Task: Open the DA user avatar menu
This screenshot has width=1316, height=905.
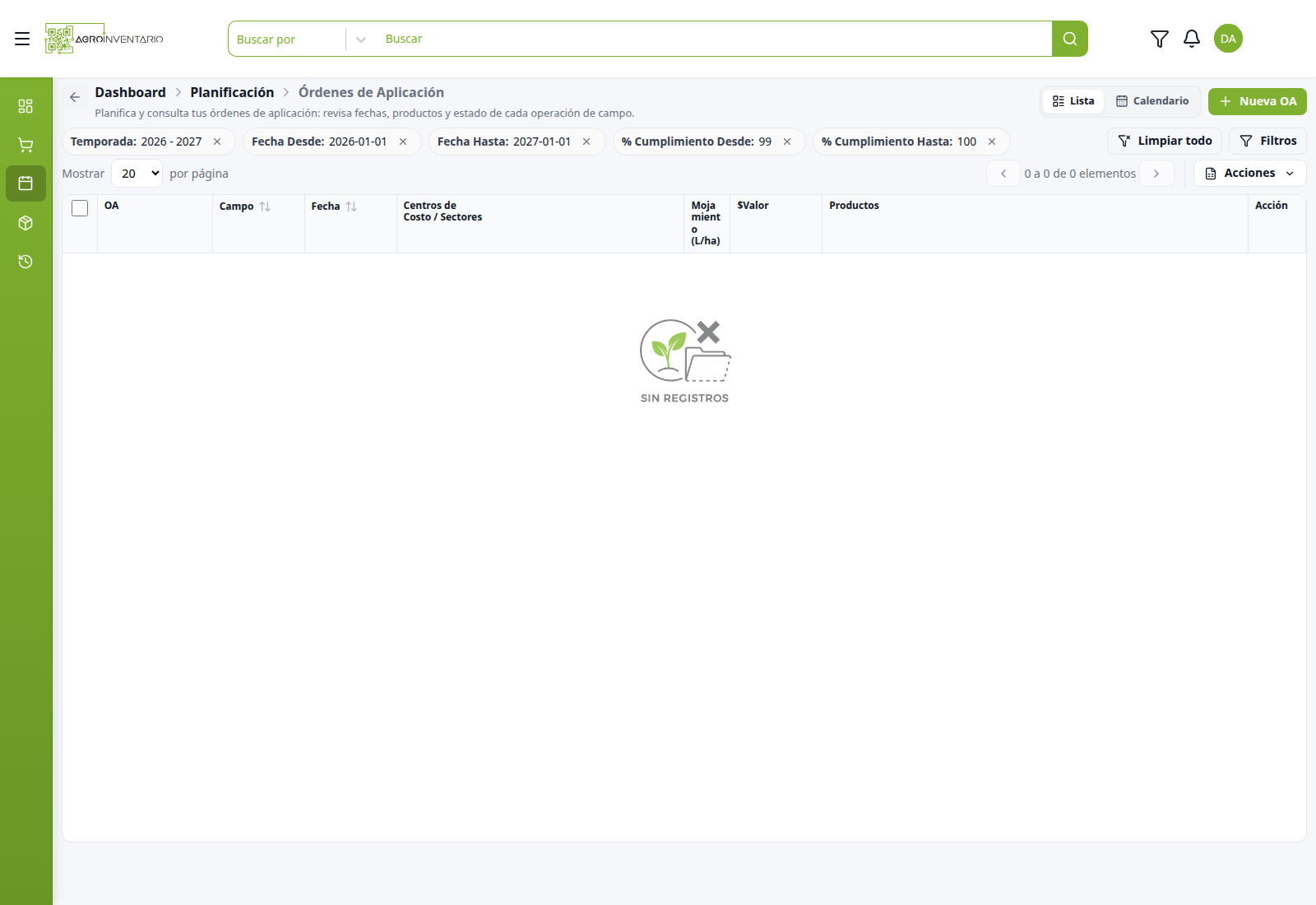Action: point(1228,39)
